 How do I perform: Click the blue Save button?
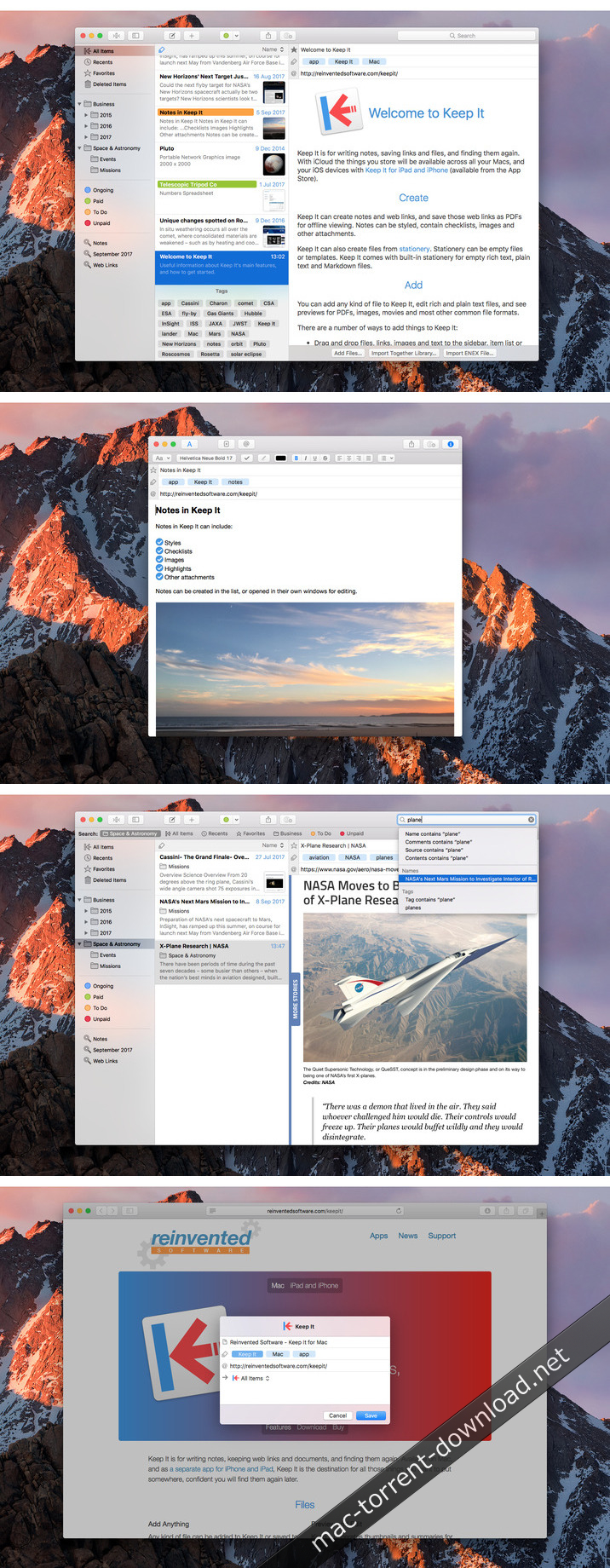(x=371, y=1415)
